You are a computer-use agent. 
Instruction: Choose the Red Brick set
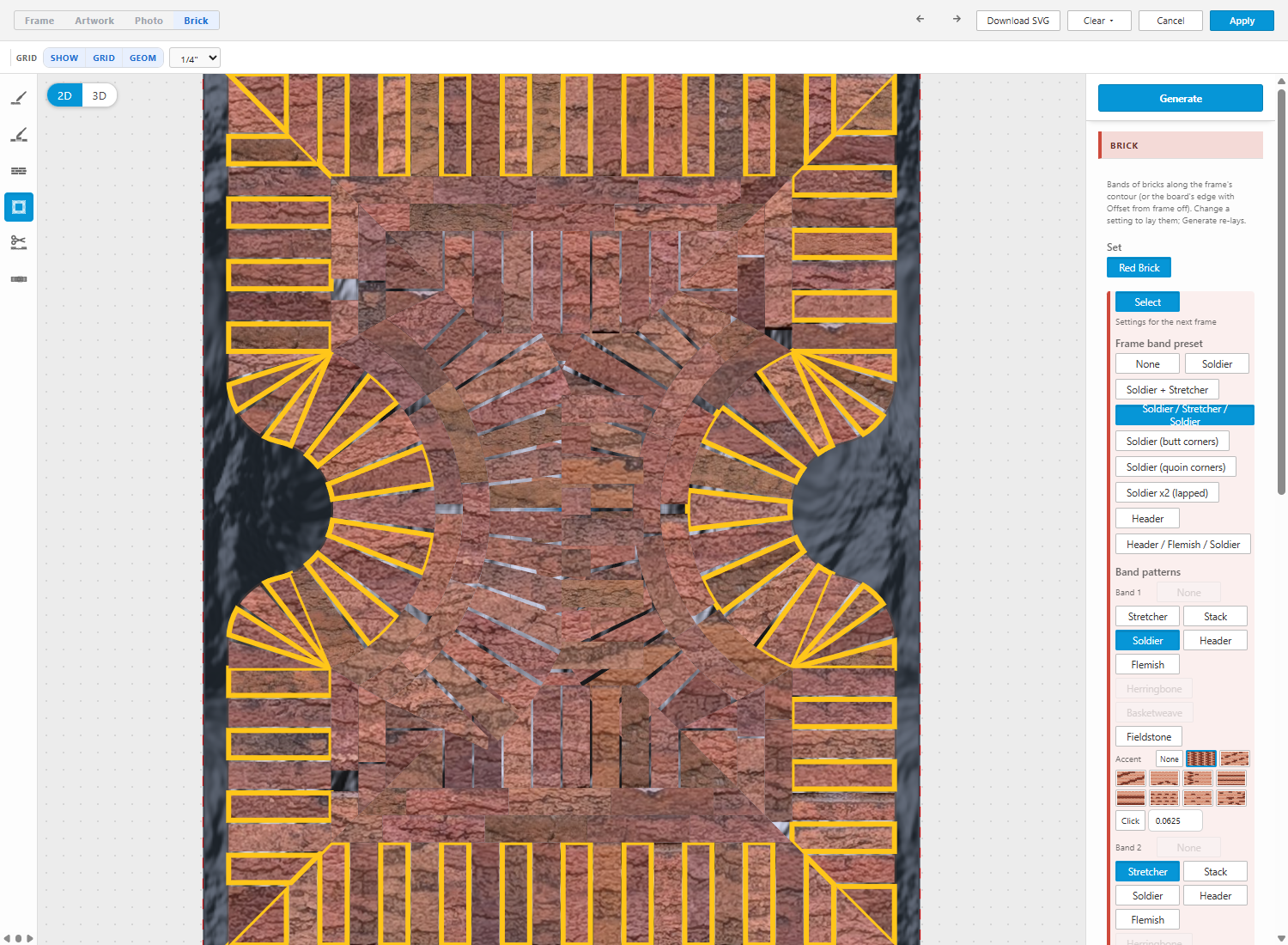coord(1139,268)
